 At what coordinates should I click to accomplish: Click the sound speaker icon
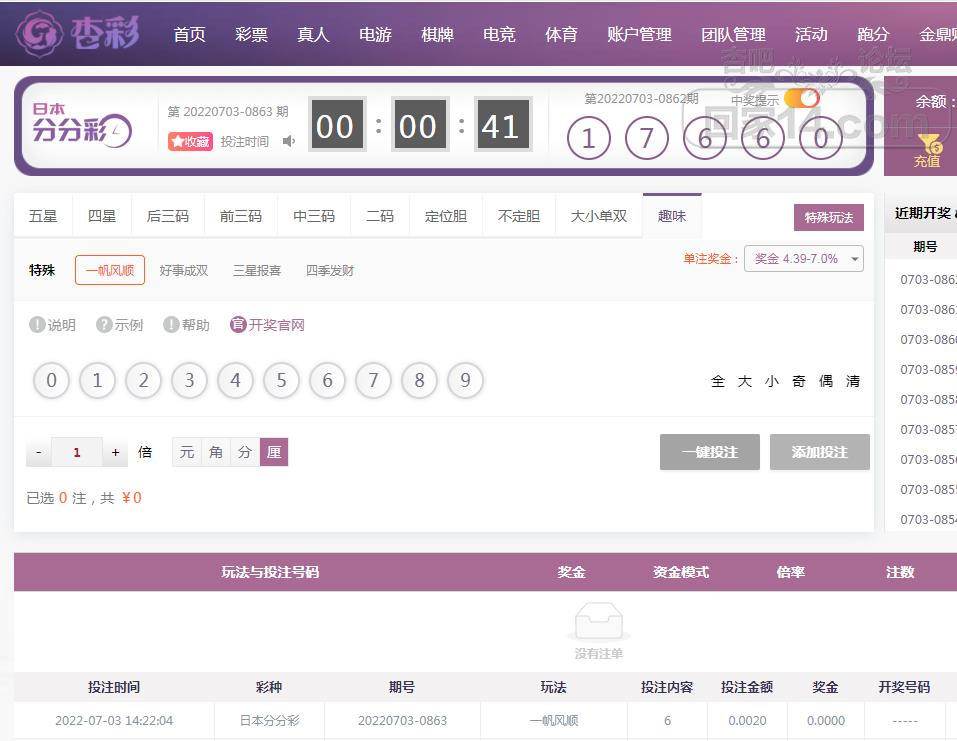coord(289,142)
